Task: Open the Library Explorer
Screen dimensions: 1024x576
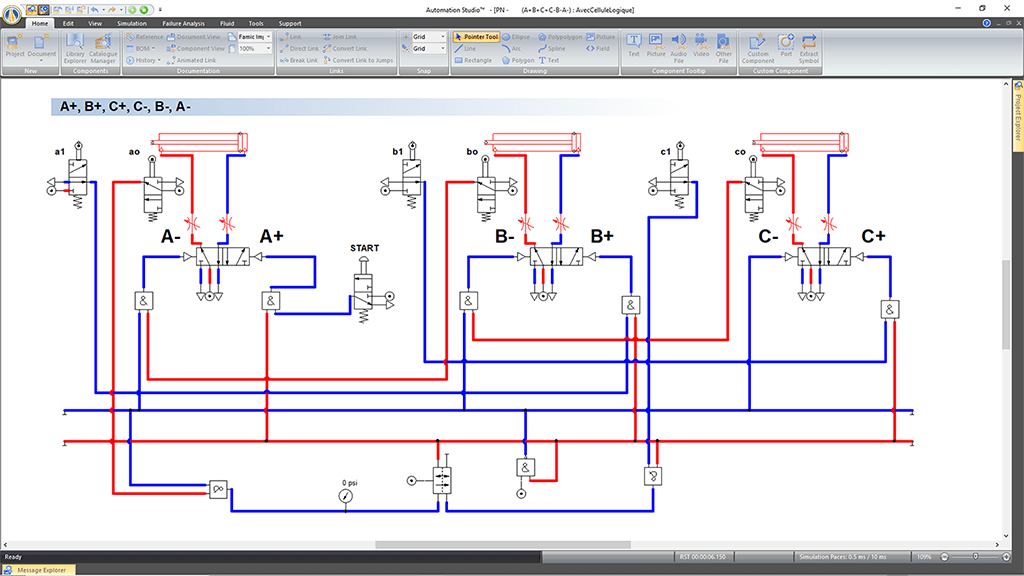Action: pos(75,46)
